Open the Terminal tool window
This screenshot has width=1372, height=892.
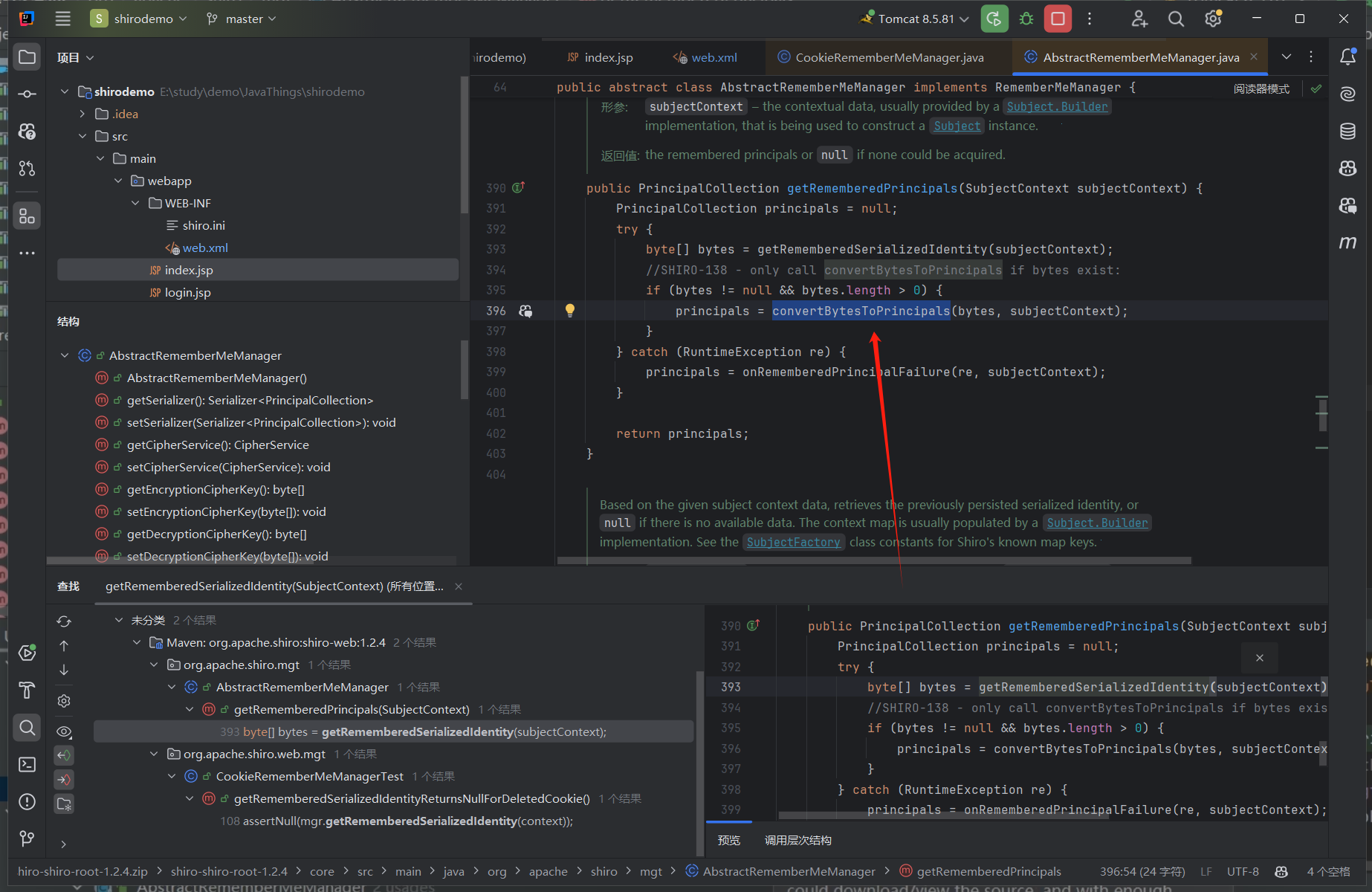click(x=27, y=764)
